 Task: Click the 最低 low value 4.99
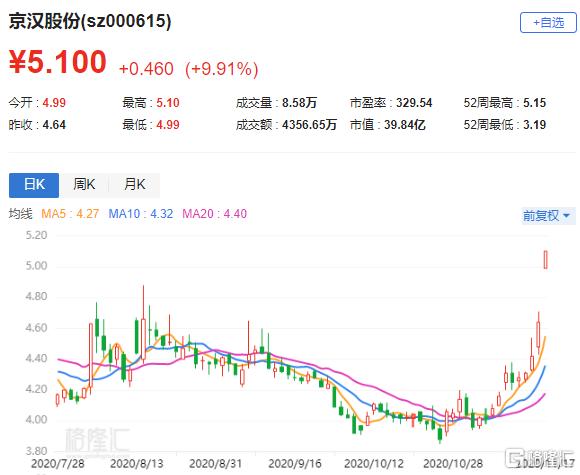(168, 125)
